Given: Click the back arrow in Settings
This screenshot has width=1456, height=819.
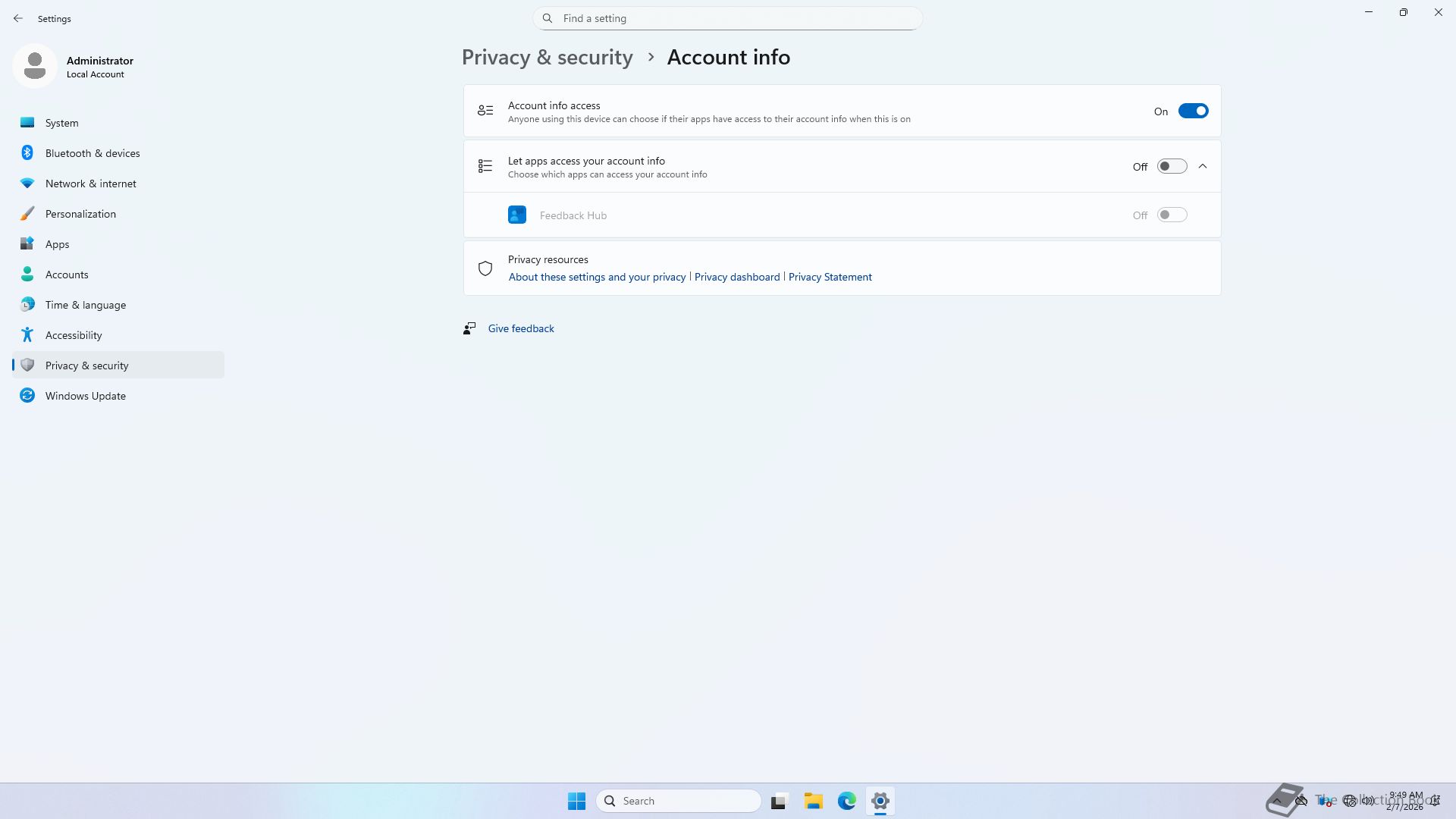Looking at the screenshot, I should pyautogui.click(x=18, y=18).
